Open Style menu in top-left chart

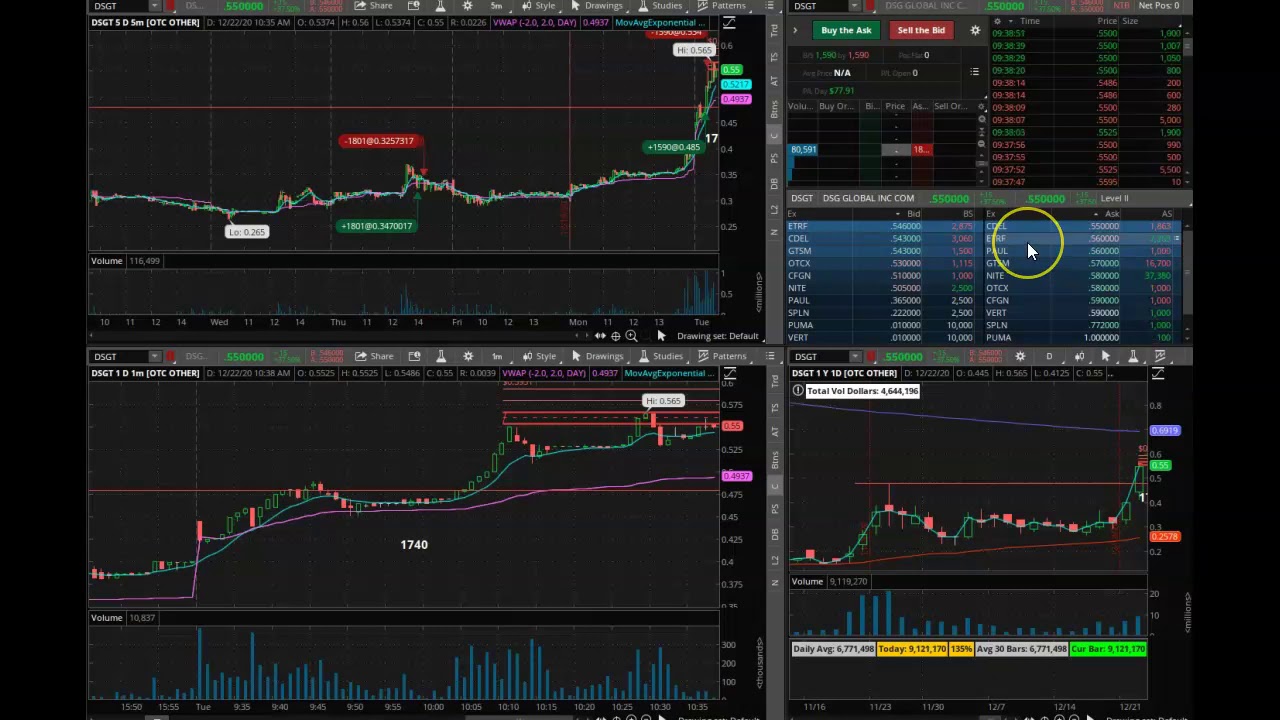[540, 6]
